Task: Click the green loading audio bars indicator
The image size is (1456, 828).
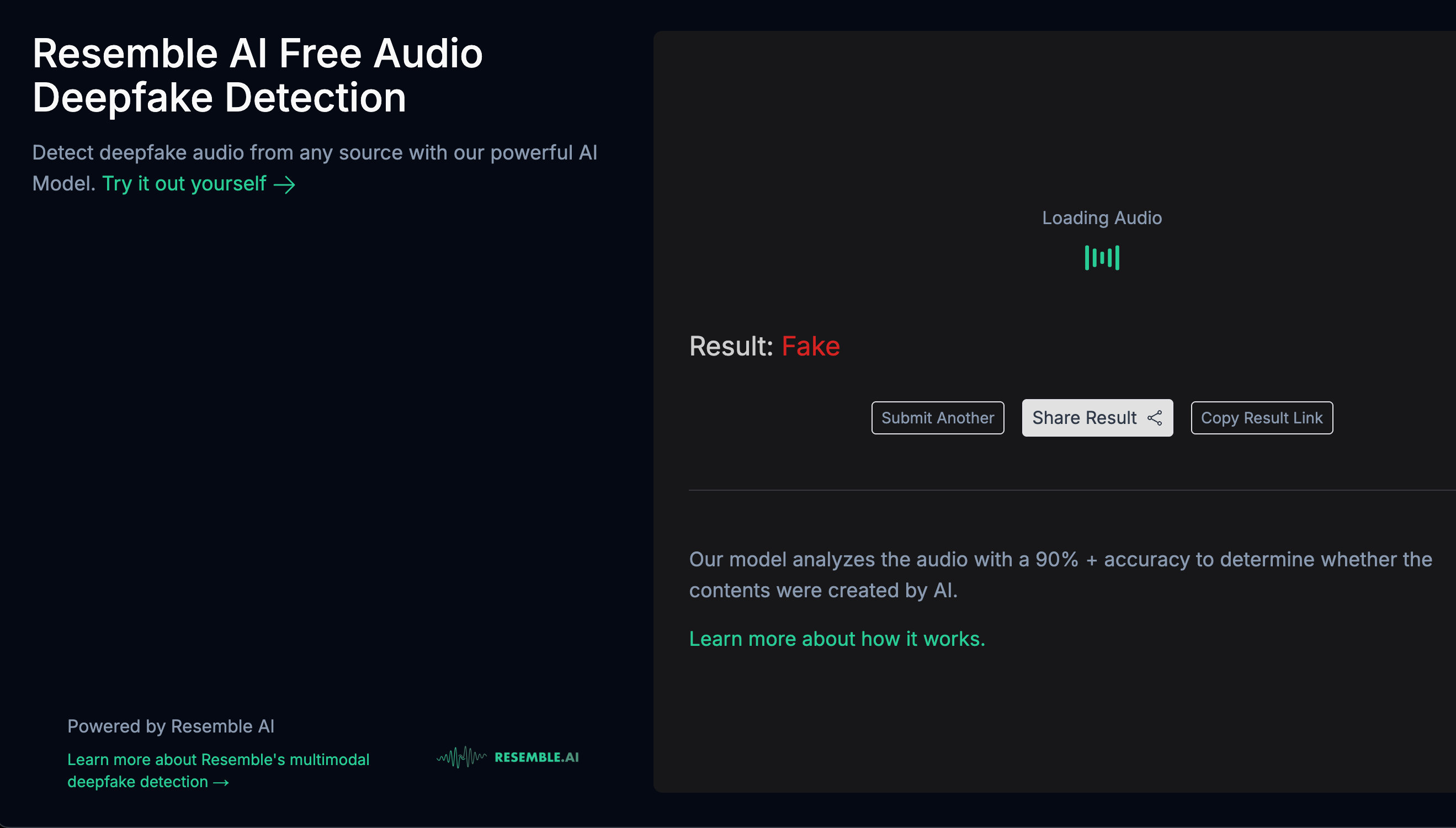Action: 1102,258
